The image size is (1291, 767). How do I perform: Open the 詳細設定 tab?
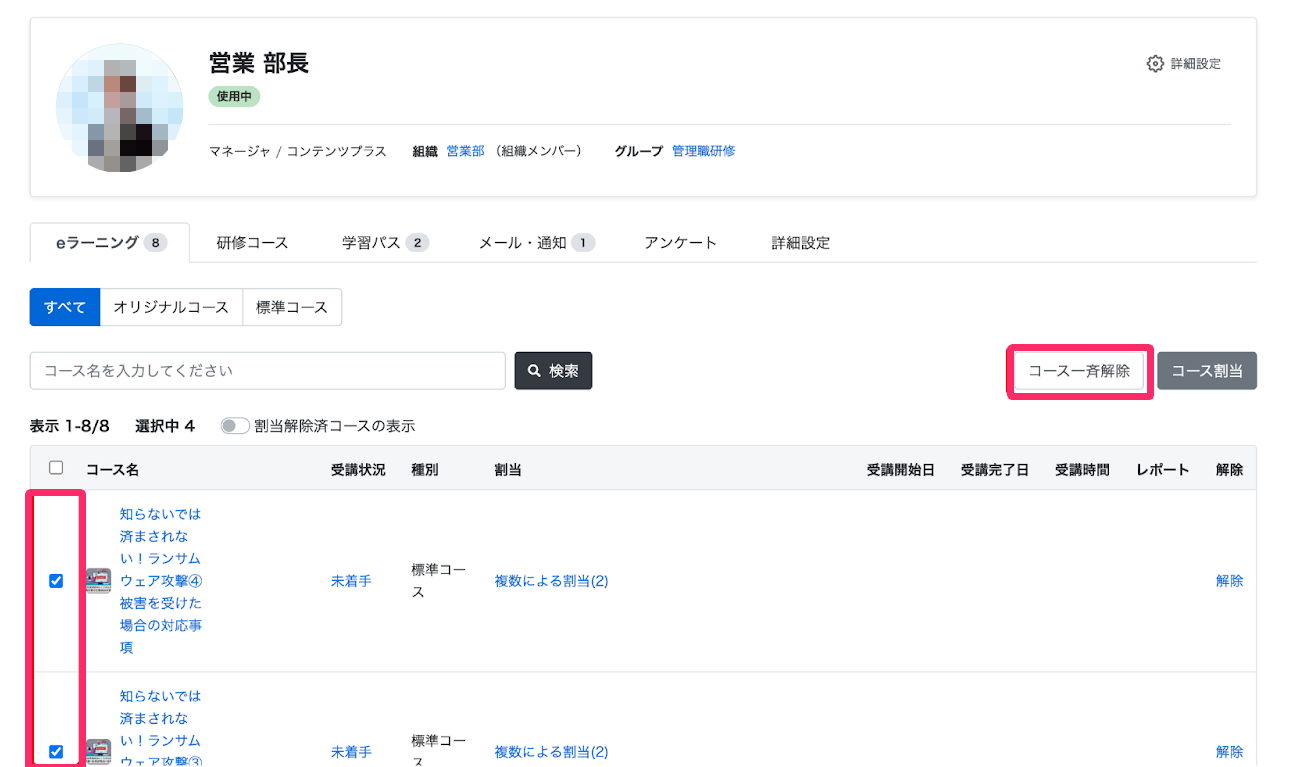pos(801,243)
